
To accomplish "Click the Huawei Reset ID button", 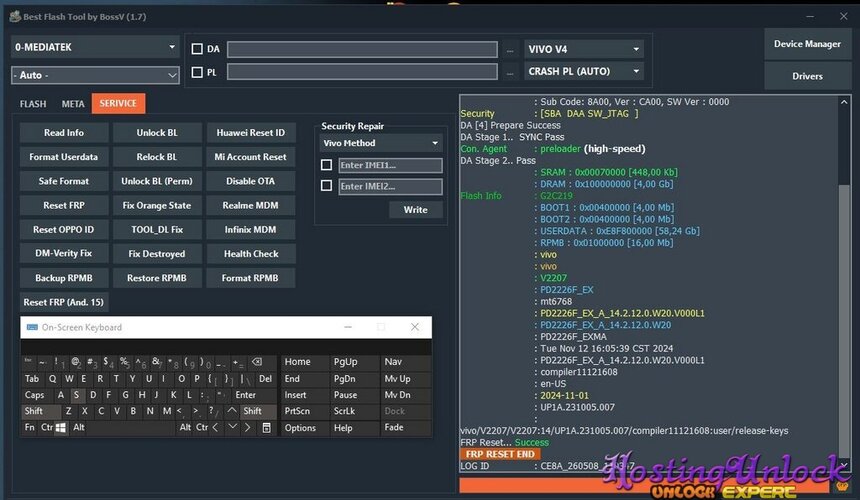I will (x=250, y=133).
